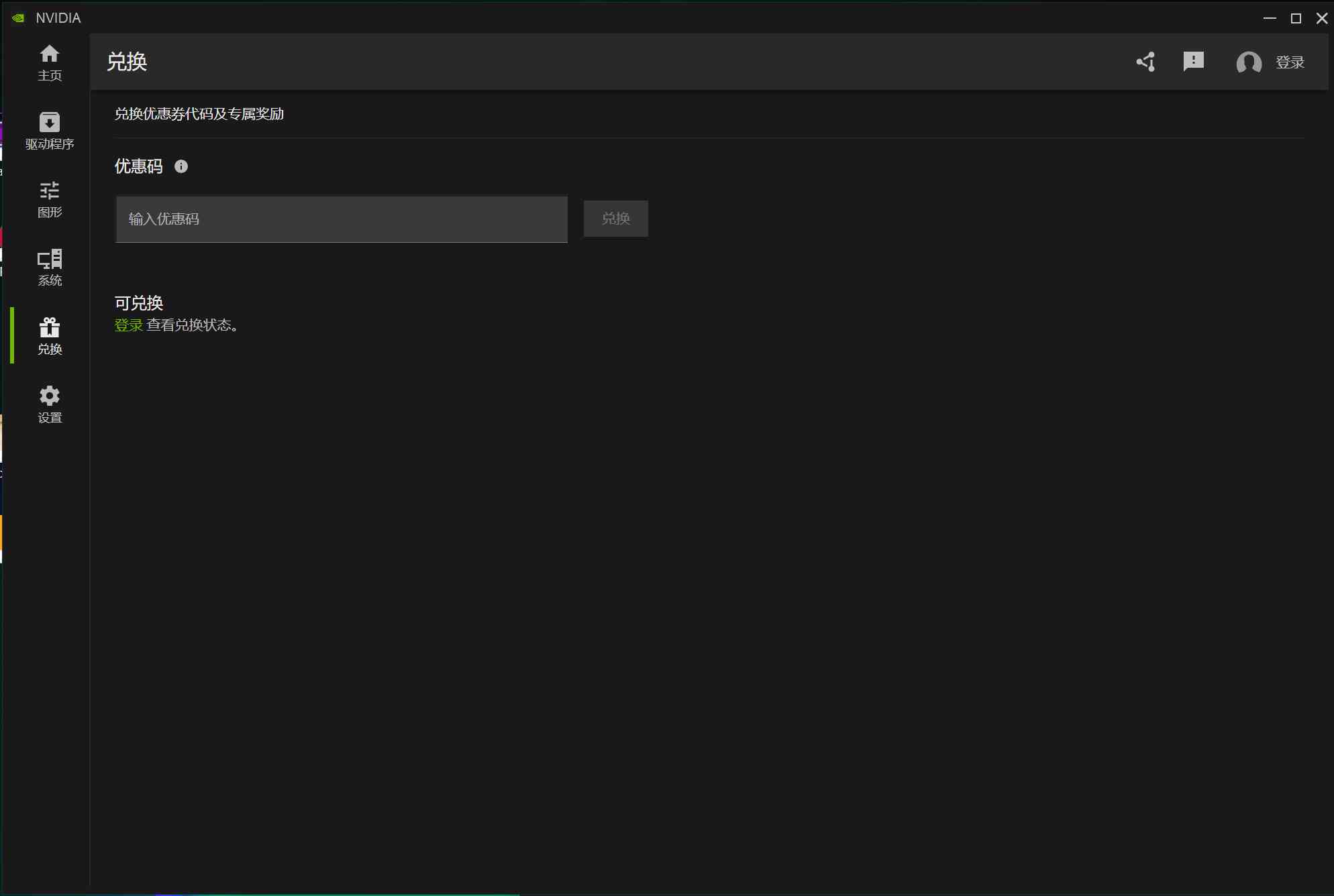Click the 登录 login text in the header
Screen dimensions: 1334x896
click(1290, 62)
